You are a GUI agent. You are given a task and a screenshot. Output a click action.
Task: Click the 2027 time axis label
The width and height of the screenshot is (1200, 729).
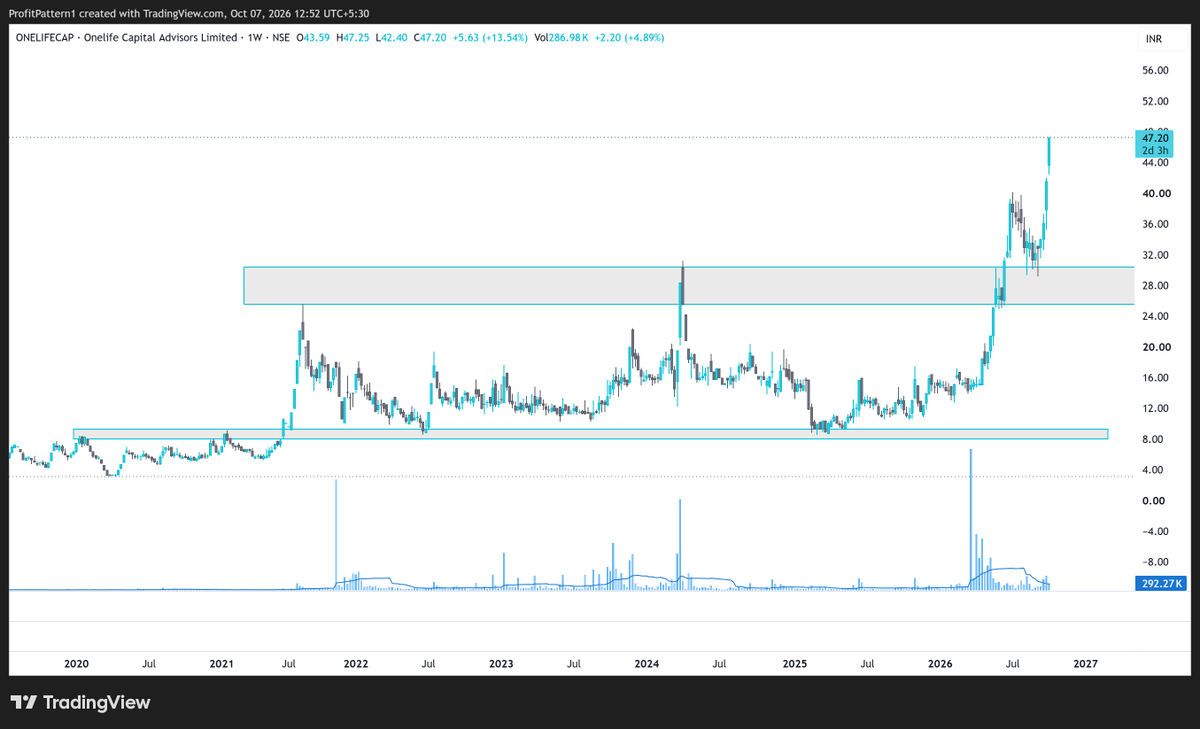coord(1084,663)
